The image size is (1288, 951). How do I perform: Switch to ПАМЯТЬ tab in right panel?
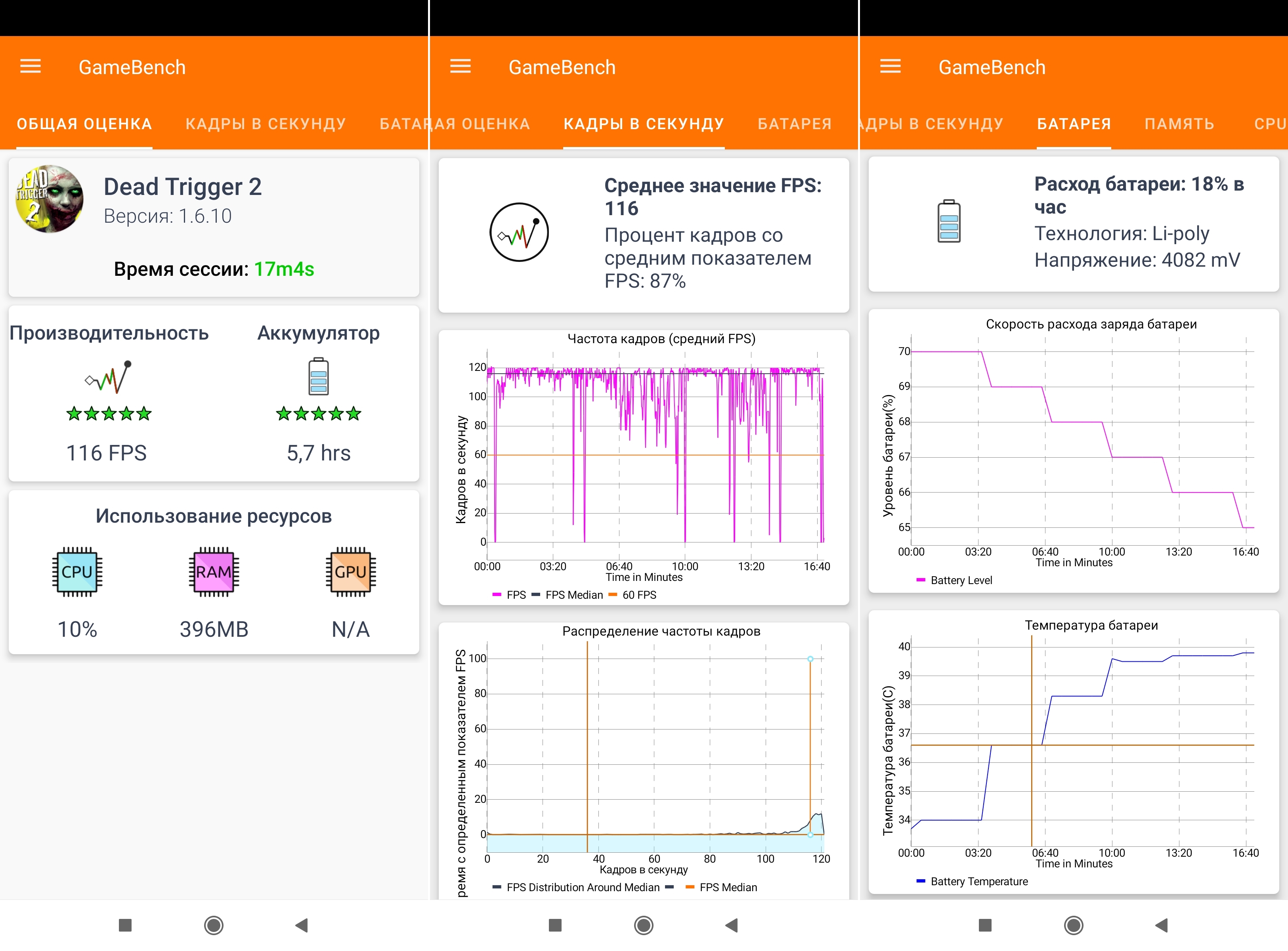1179,124
